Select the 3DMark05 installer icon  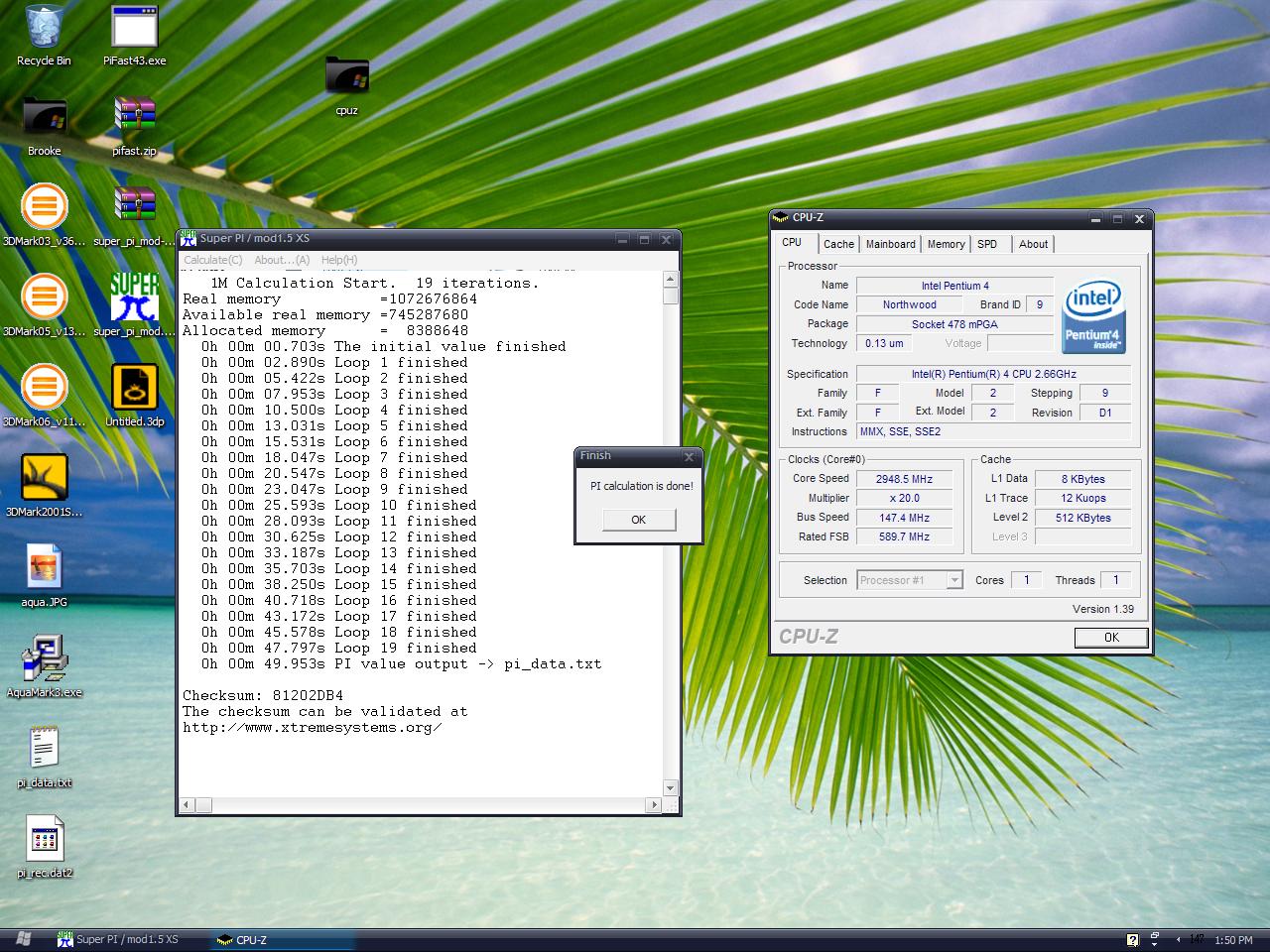pos(44,297)
